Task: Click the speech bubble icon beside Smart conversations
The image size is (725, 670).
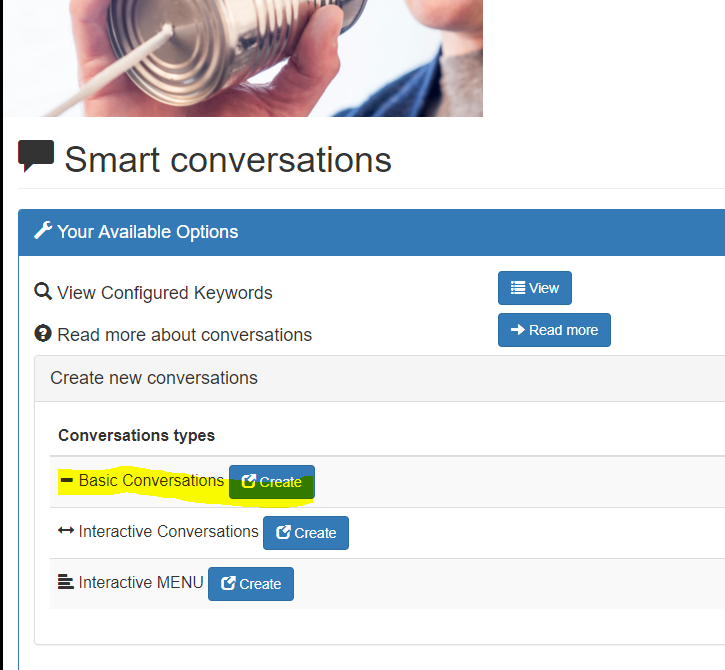Action: click(36, 156)
